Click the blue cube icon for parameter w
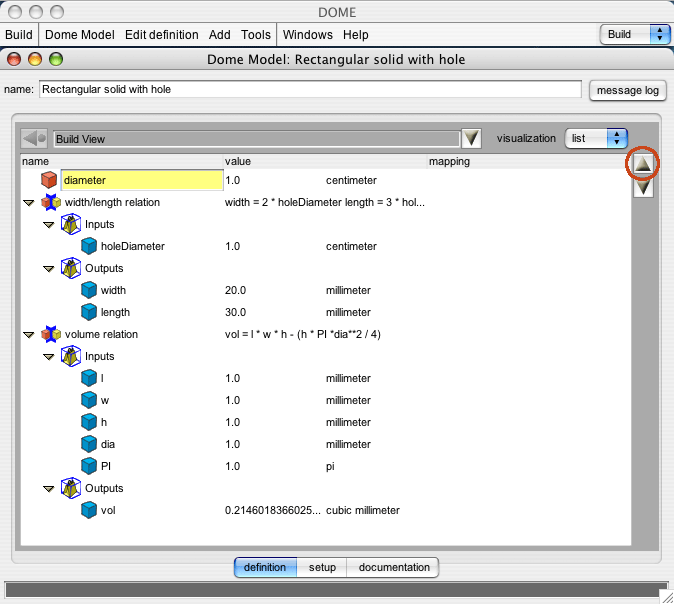The height and width of the screenshot is (604, 674). coord(89,400)
